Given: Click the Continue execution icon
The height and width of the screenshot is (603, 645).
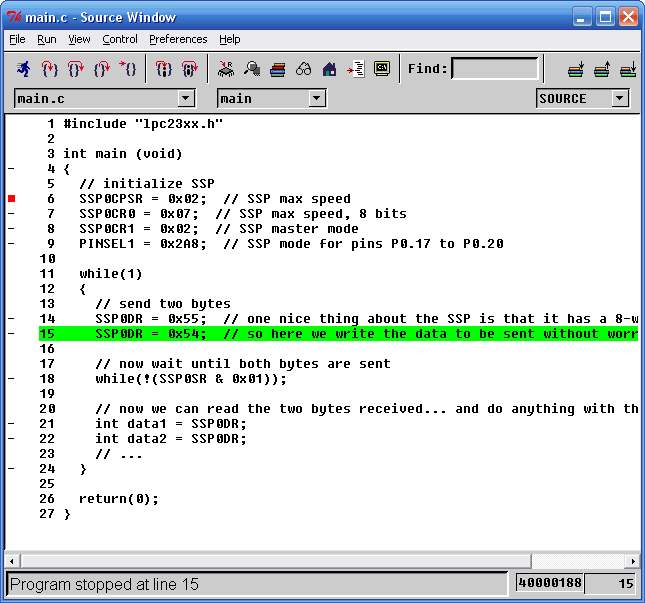Looking at the screenshot, I should (x=128, y=69).
